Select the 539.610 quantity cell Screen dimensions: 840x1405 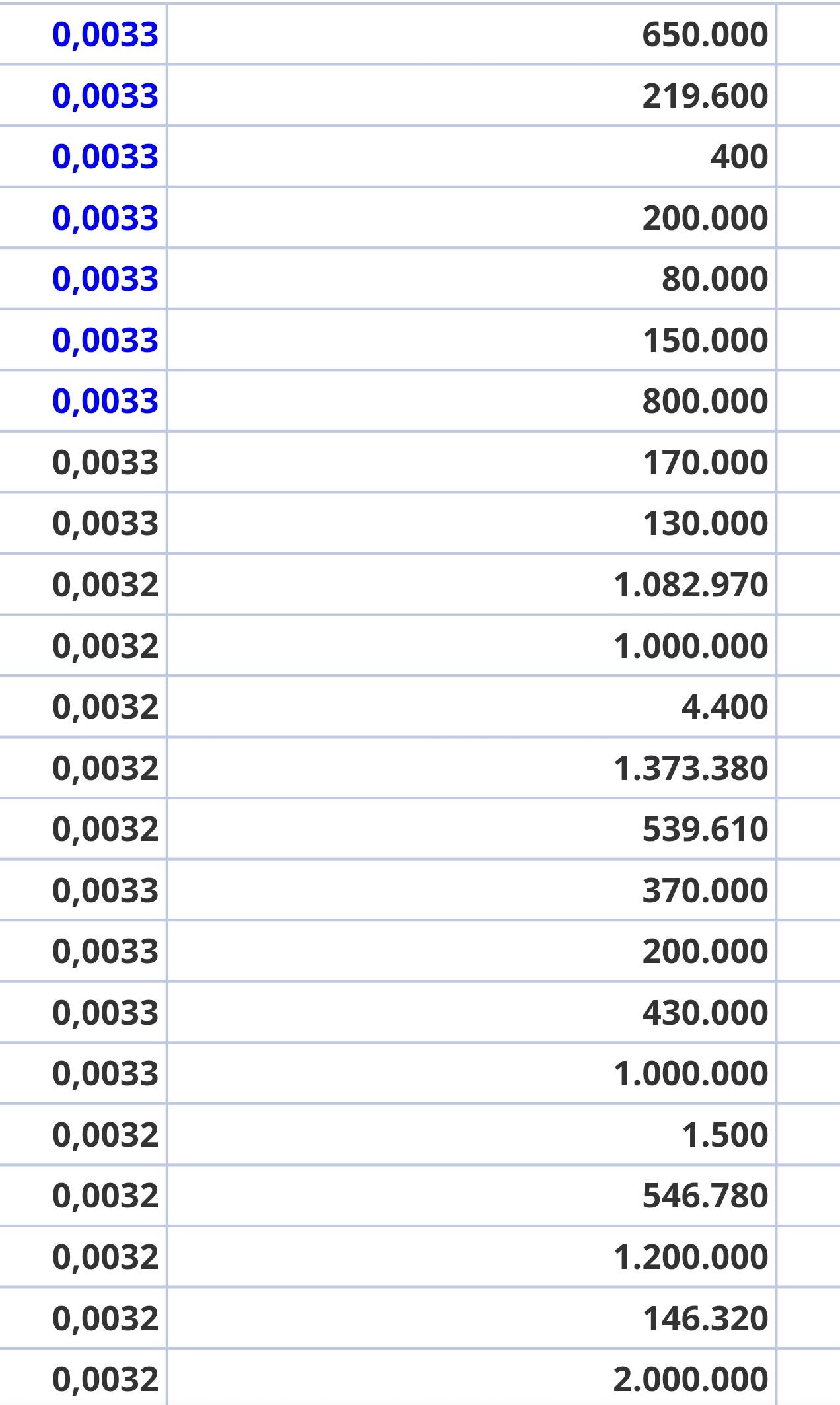(472, 829)
